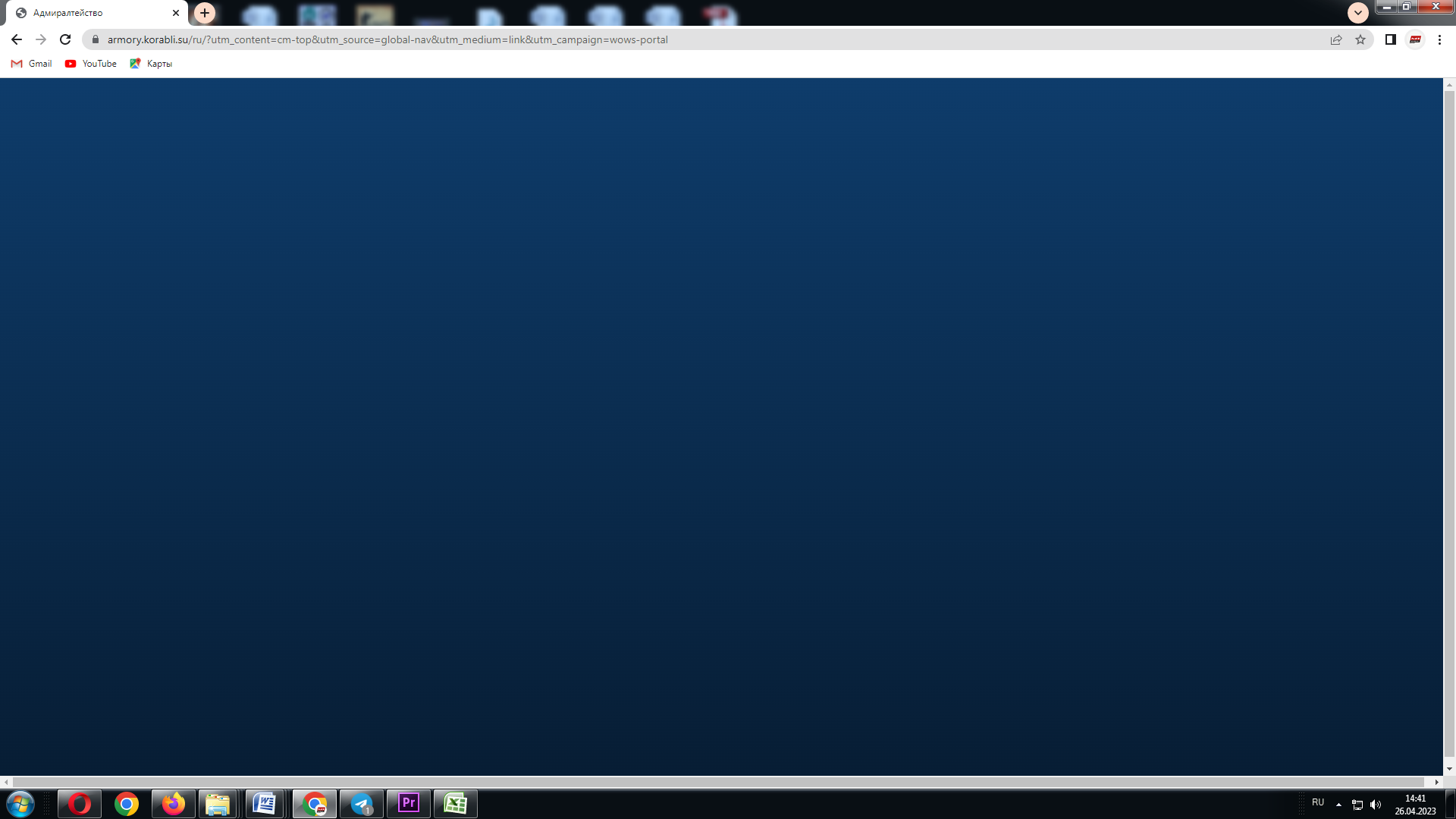Click the horizontal scrollbar thumb
Screen dimensions: 1456x819
[x=719, y=782]
